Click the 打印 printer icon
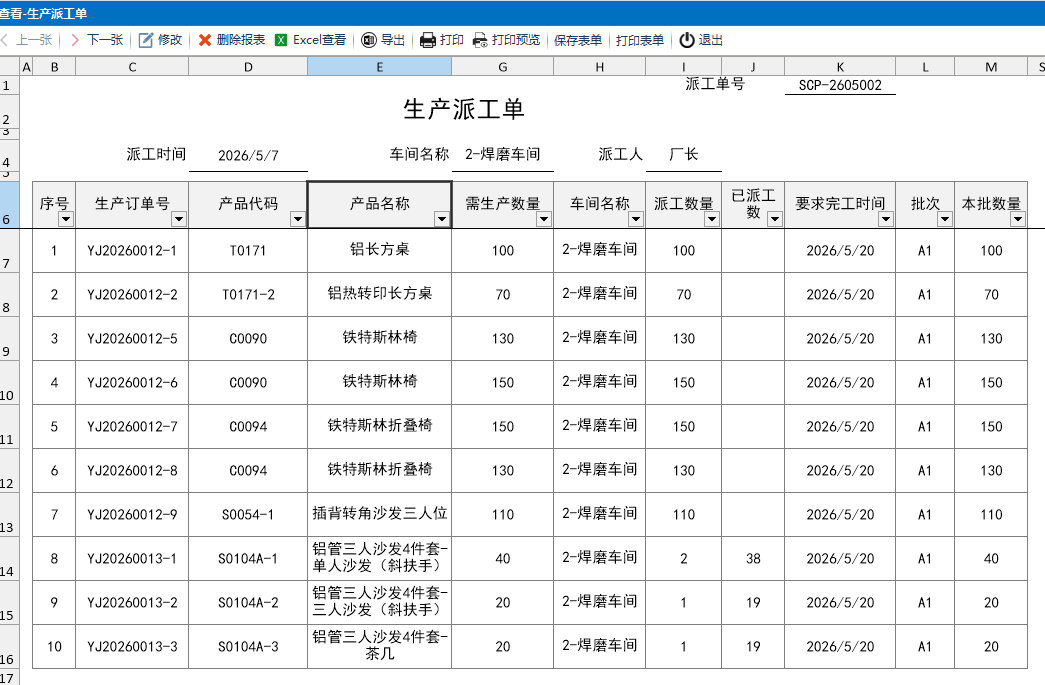 (428, 40)
